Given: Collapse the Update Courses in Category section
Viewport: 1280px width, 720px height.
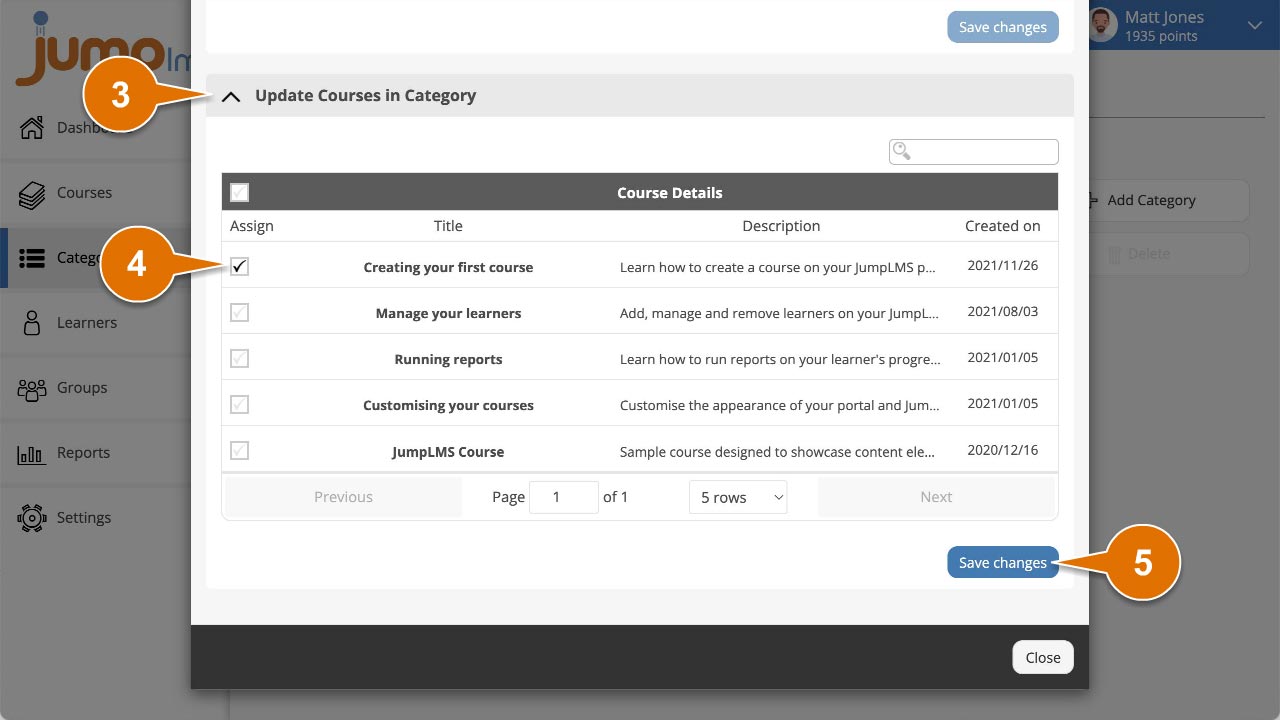Looking at the screenshot, I should point(231,97).
